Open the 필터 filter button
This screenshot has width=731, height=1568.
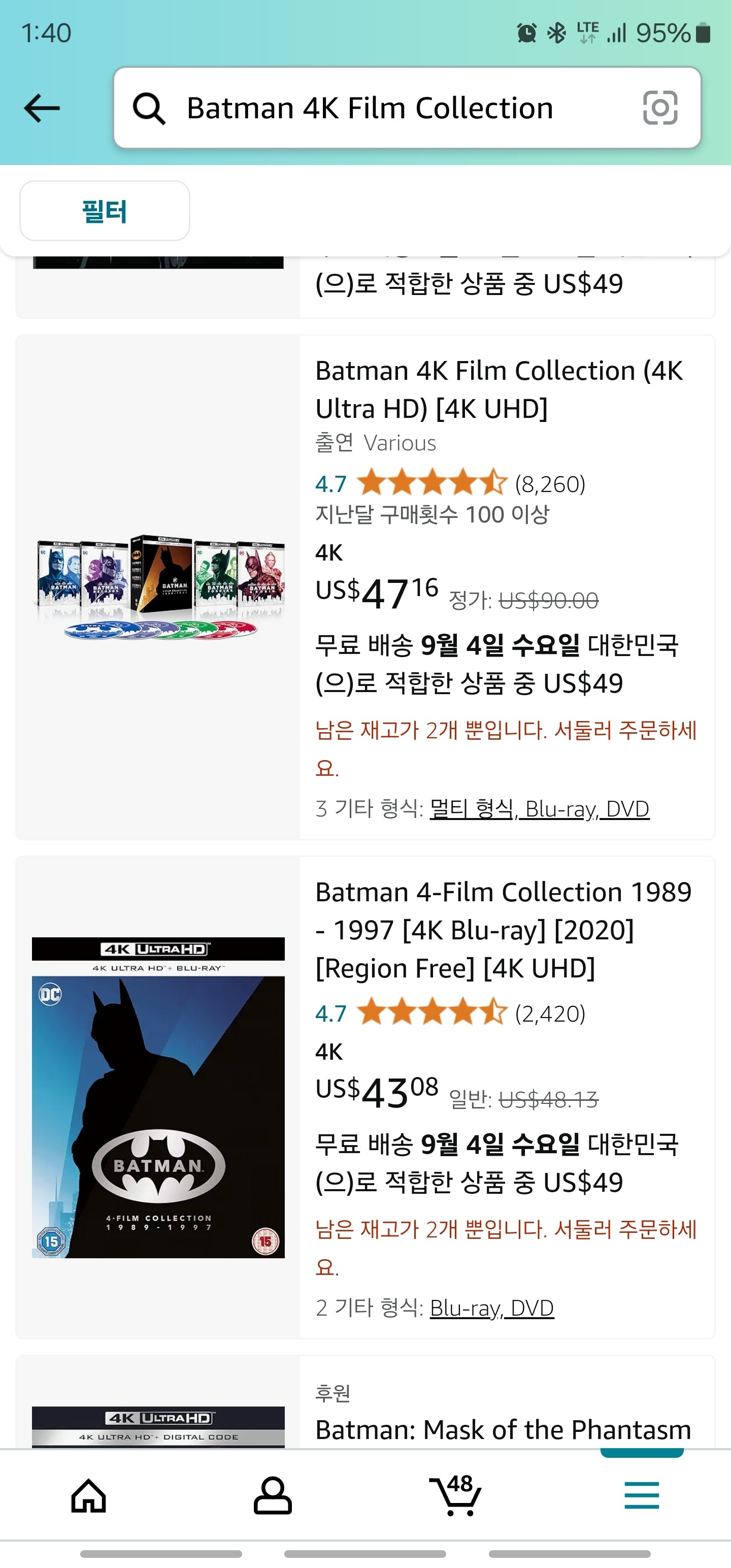105,211
